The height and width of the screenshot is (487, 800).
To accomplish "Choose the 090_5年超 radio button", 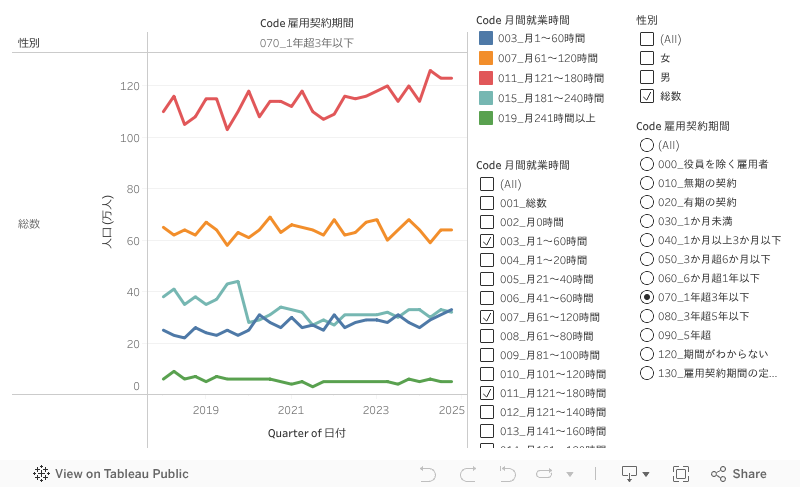I will pos(646,336).
